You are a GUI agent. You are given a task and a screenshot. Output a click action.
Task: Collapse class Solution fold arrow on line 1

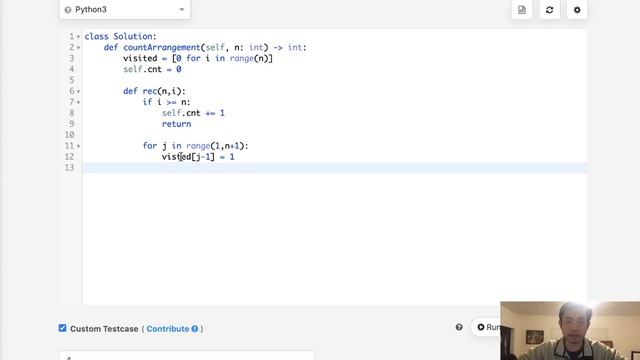tap(78, 37)
